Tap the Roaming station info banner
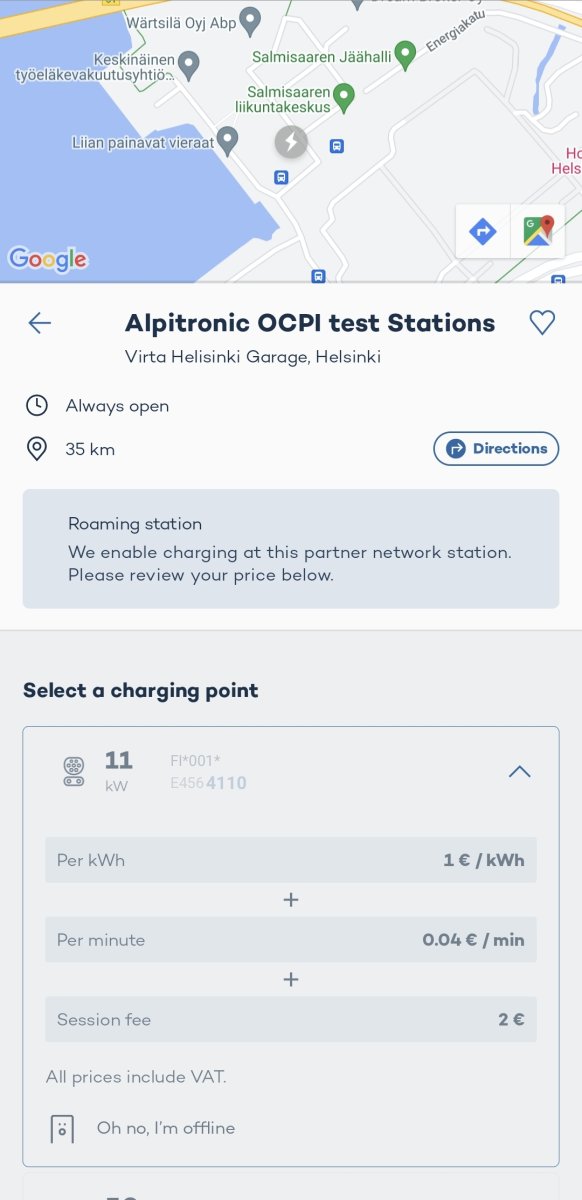The height and width of the screenshot is (1200, 582). tap(291, 549)
